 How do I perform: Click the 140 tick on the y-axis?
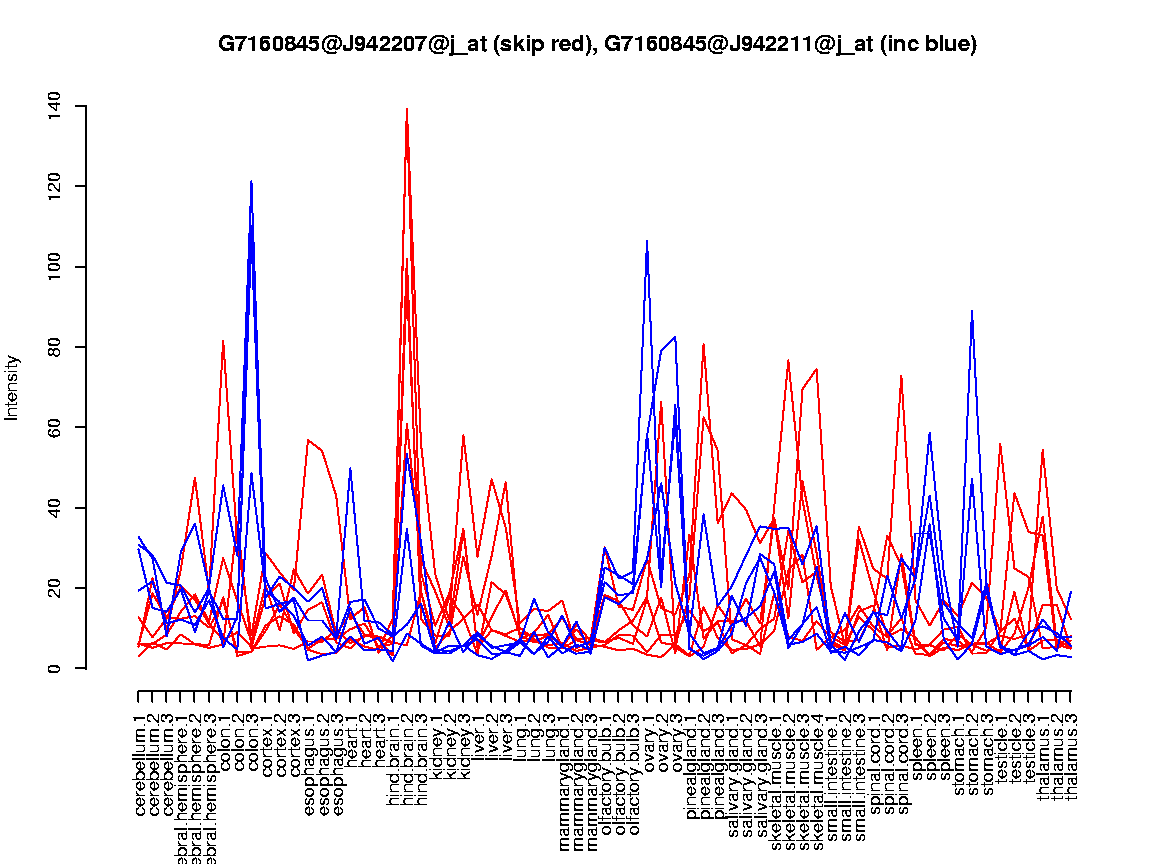pyautogui.click(x=53, y=105)
